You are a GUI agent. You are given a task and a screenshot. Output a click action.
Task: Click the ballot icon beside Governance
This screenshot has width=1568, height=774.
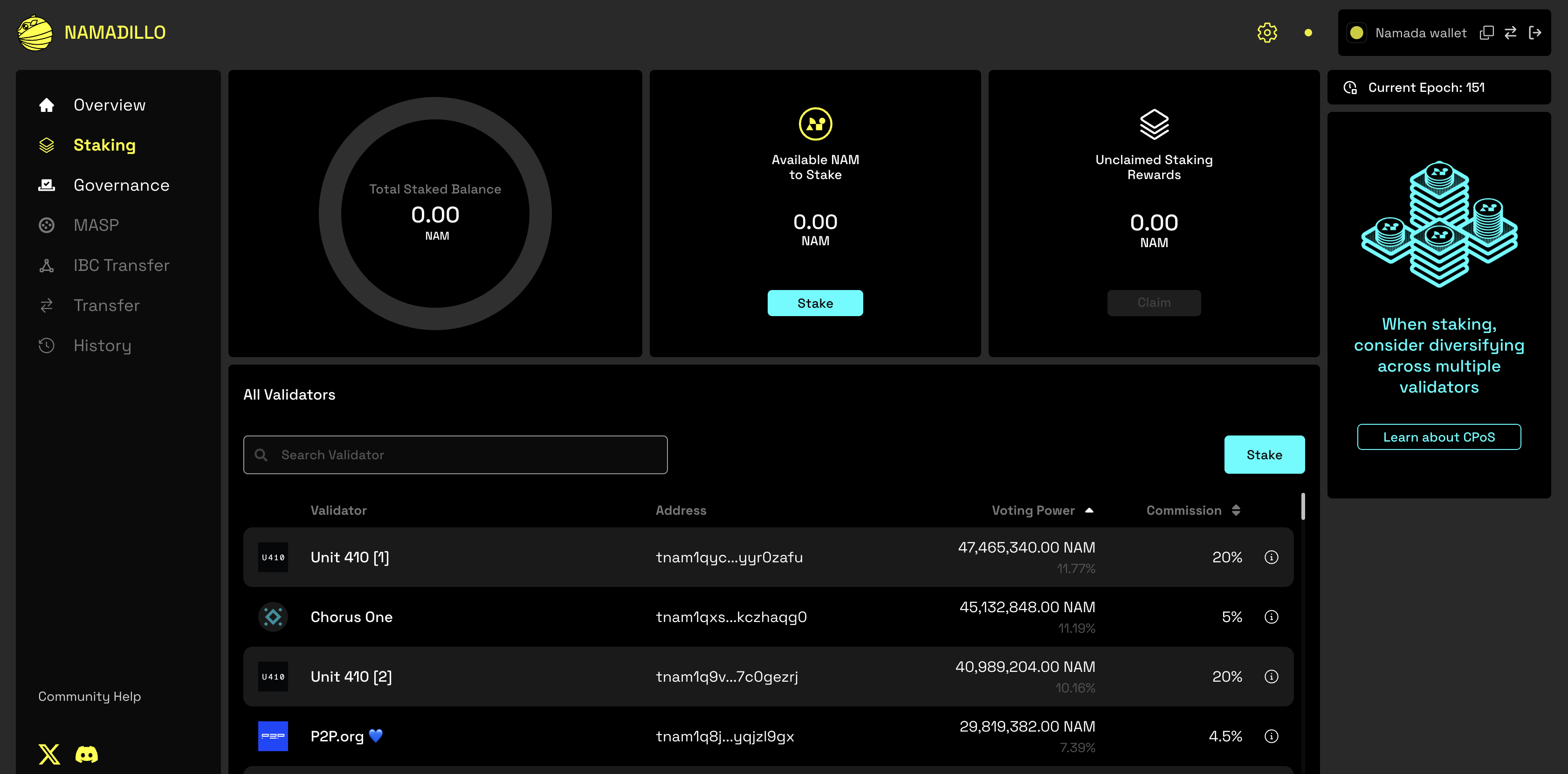tap(46, 185)
